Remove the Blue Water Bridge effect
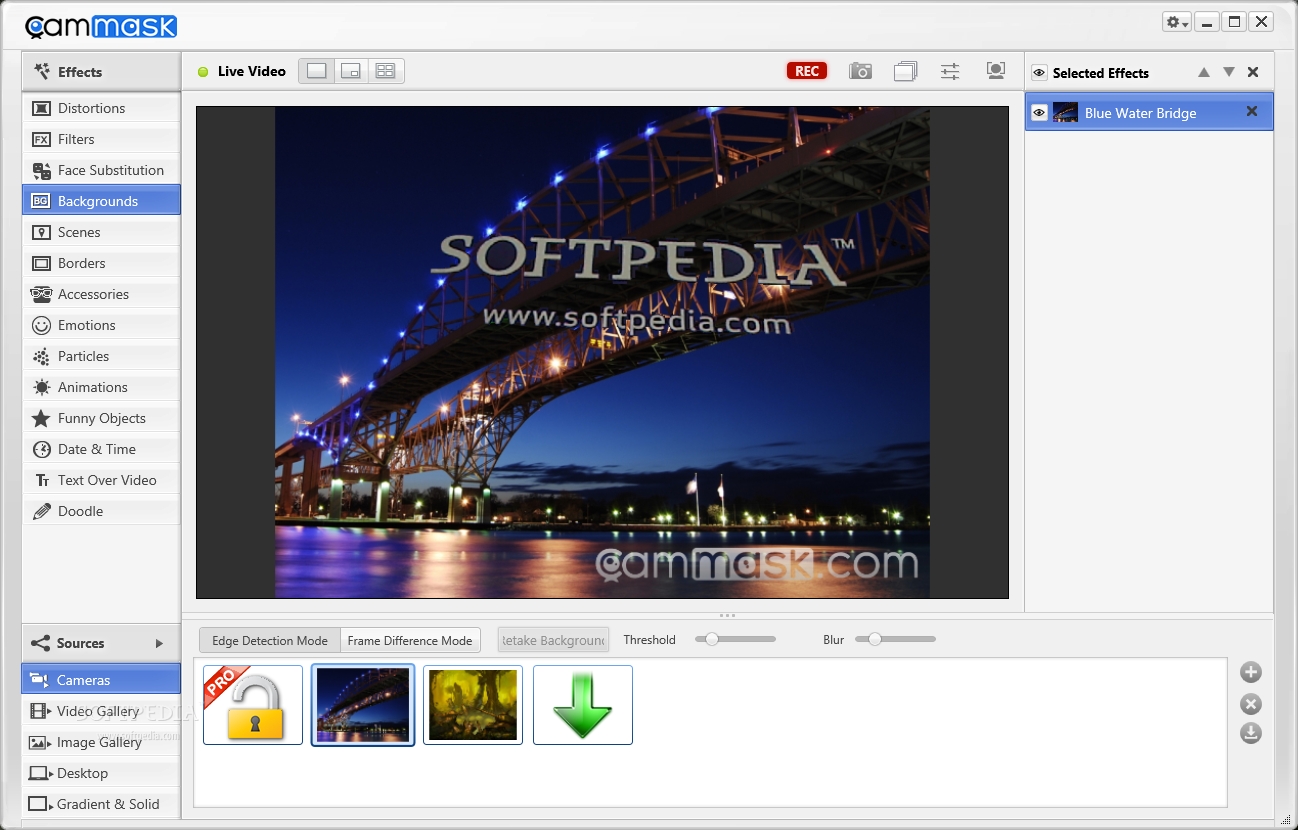This screenshot has height=830, width=1298. tap(1251, 112)
